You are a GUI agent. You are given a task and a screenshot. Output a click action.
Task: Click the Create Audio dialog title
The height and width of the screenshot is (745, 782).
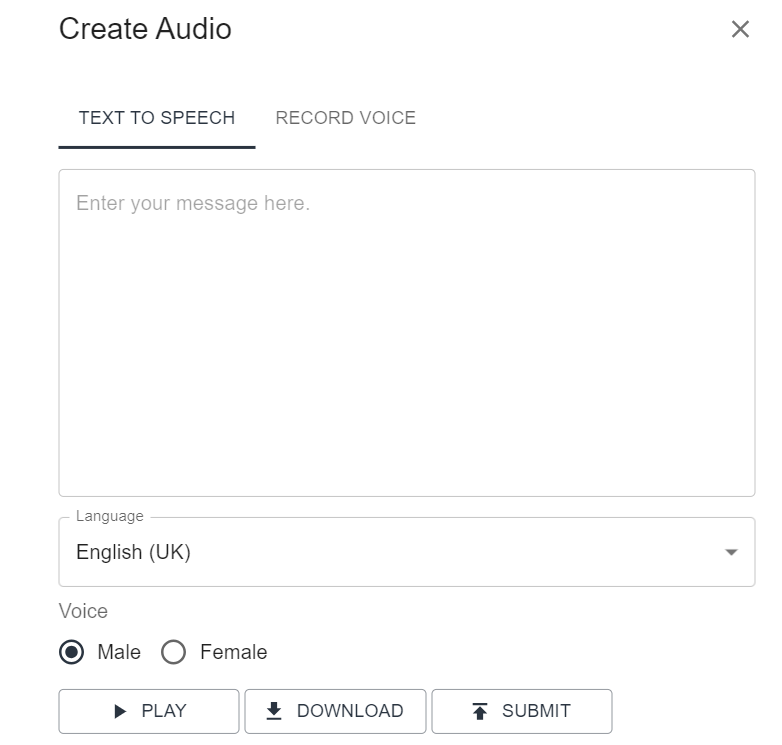click(x=145, y=29)
